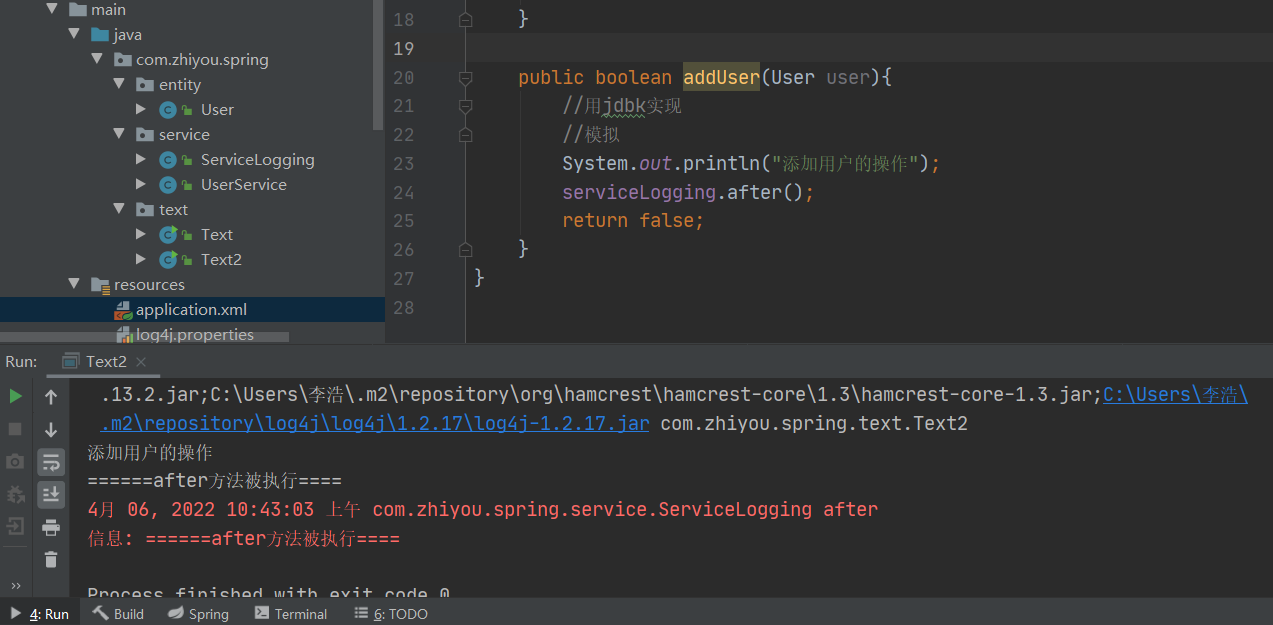This screenshot has width=1273, height=625.
Task: Click the project tree horizontal scrollbar
Action: click(x=144, y=337)
